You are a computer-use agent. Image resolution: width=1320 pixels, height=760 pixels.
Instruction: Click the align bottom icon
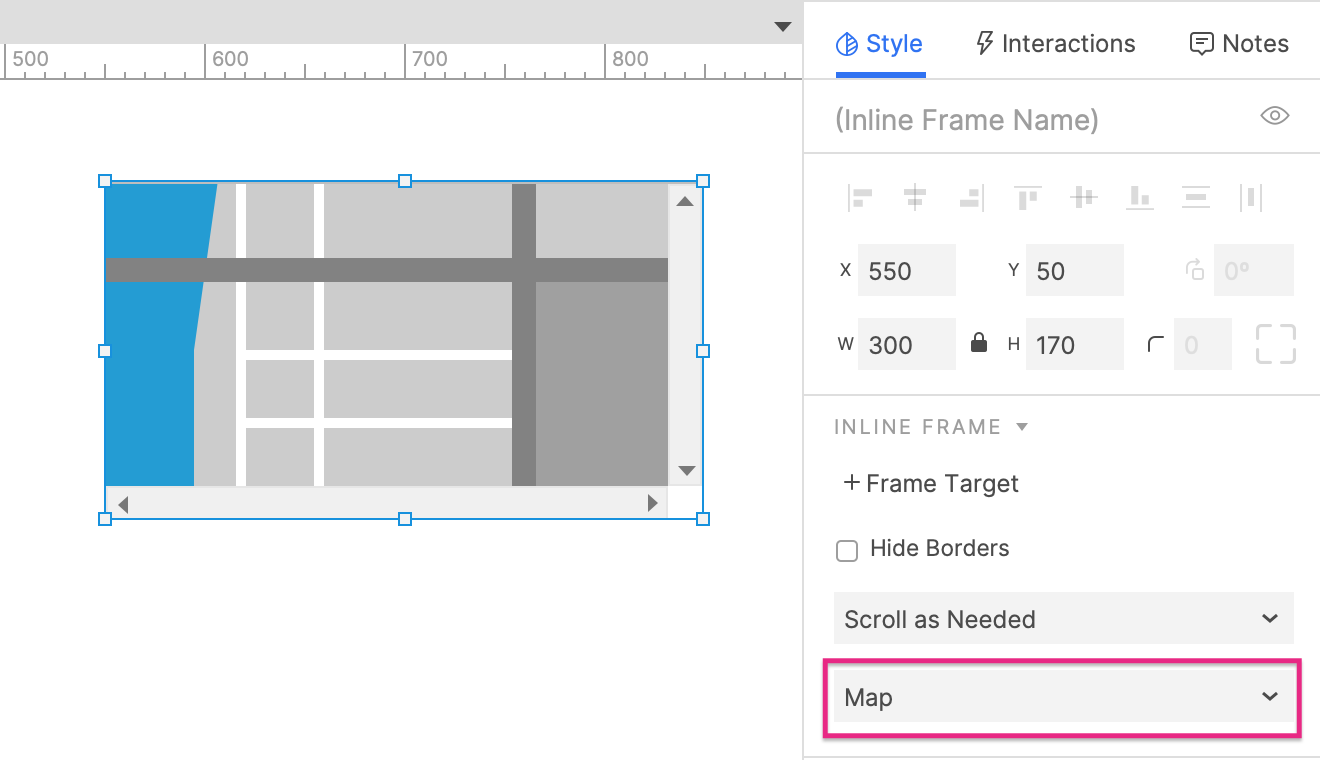pos(1139,198)
